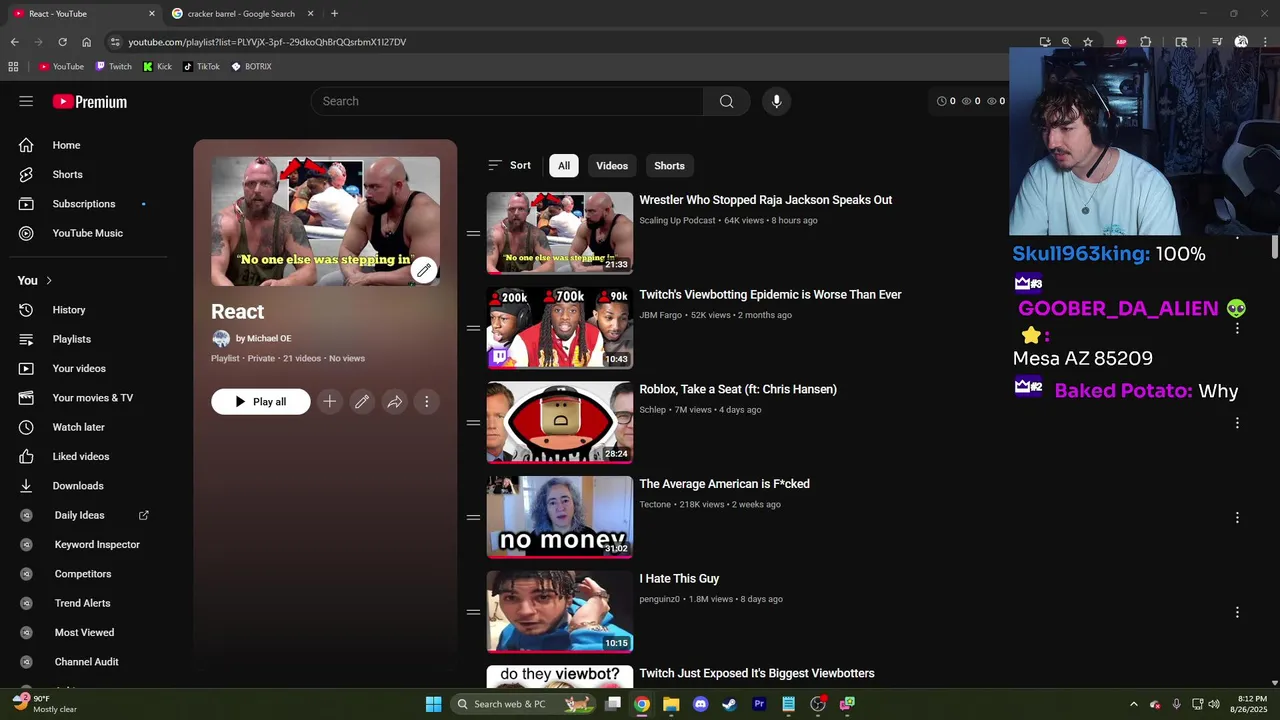Open the Sort dropdown

pos(509,165)
